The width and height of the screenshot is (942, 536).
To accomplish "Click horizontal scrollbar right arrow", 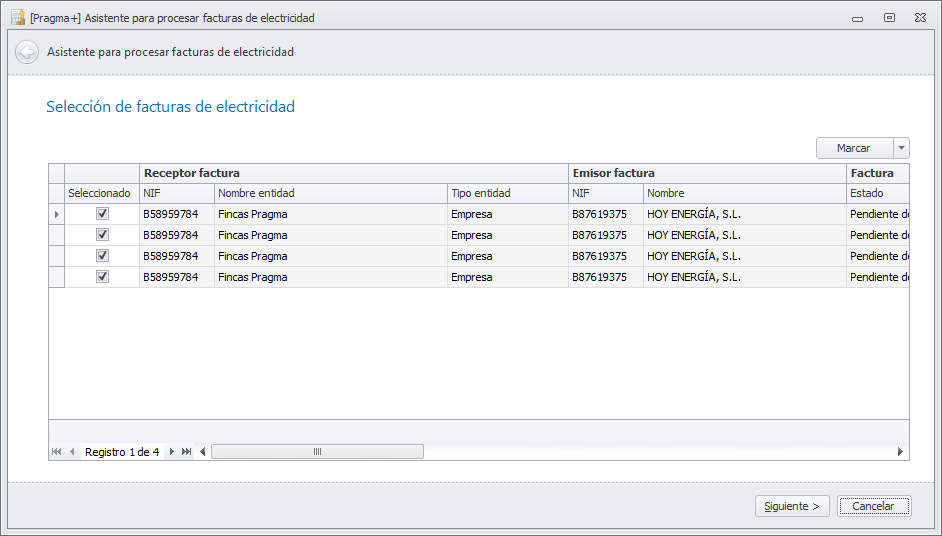I will click(900, 452).
